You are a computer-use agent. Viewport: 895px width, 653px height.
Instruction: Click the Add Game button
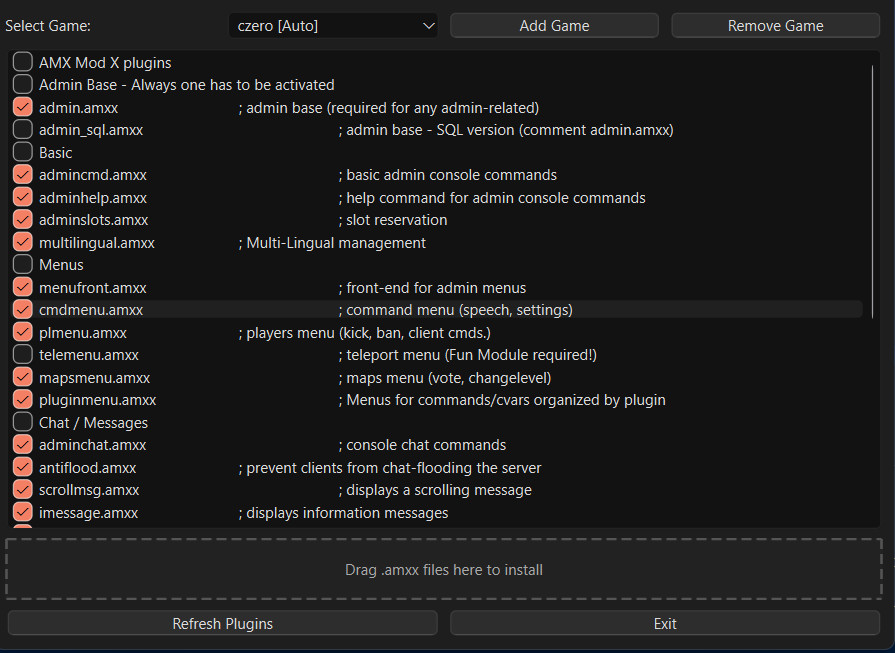554,25
